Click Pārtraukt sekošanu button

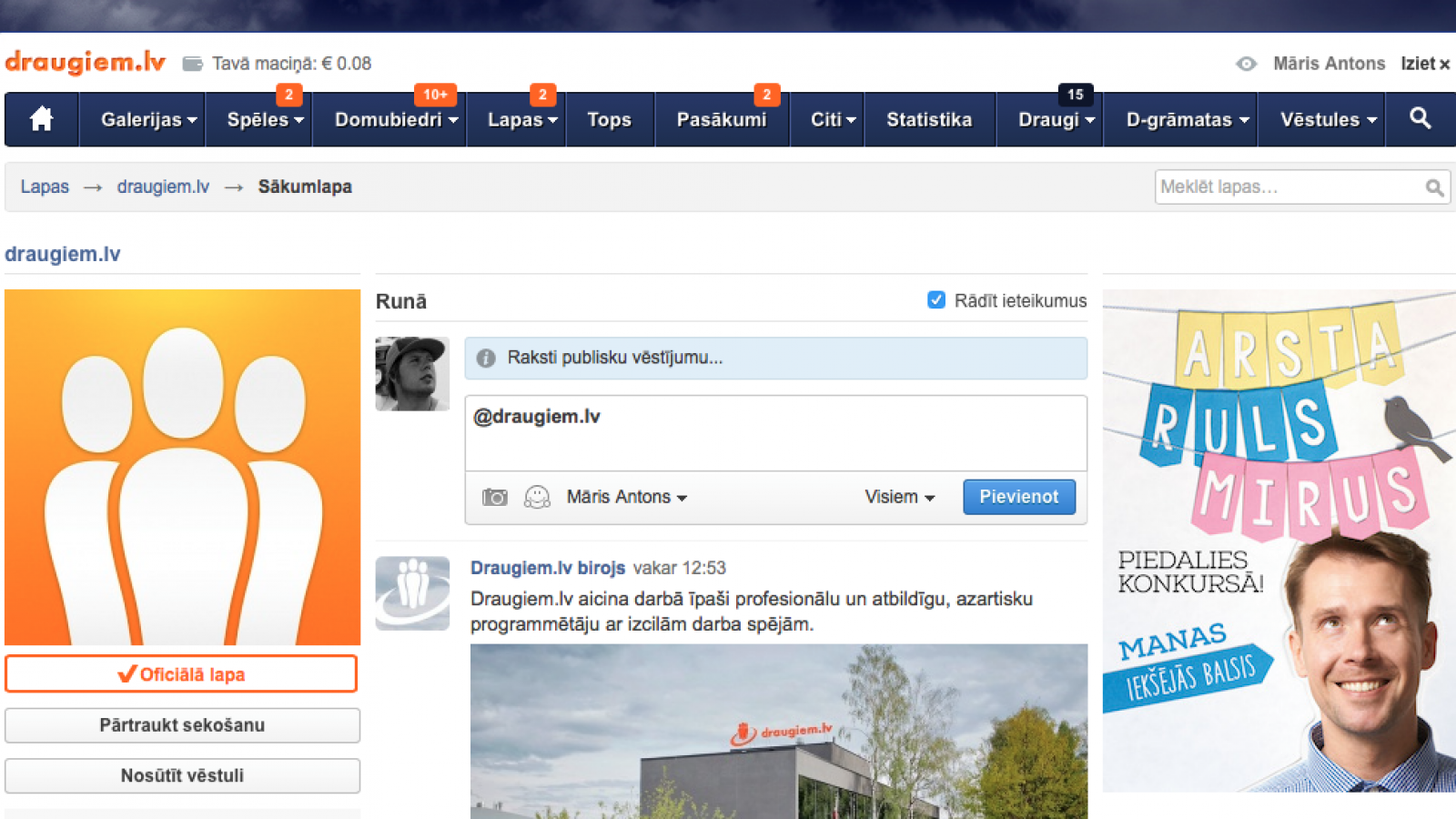tap(182, 725)
